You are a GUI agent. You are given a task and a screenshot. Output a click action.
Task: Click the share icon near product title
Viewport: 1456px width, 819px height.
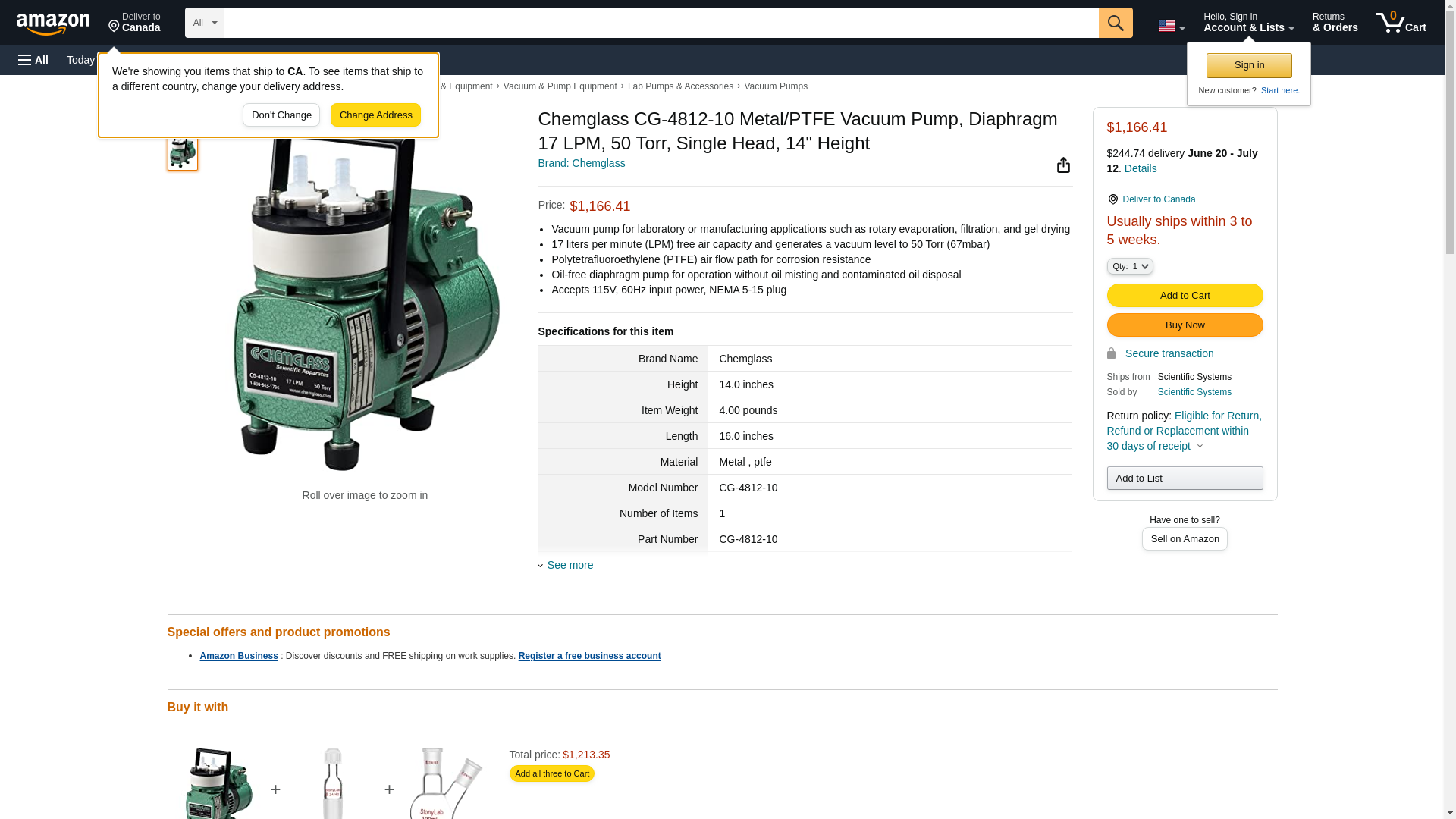point(1063,165)
